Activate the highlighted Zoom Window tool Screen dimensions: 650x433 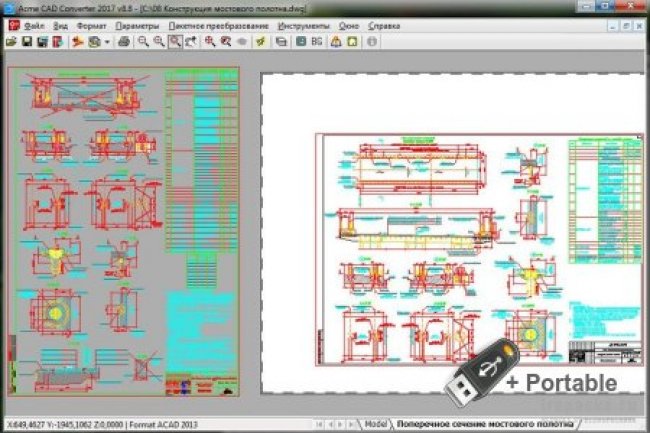[x=175, y=42]
